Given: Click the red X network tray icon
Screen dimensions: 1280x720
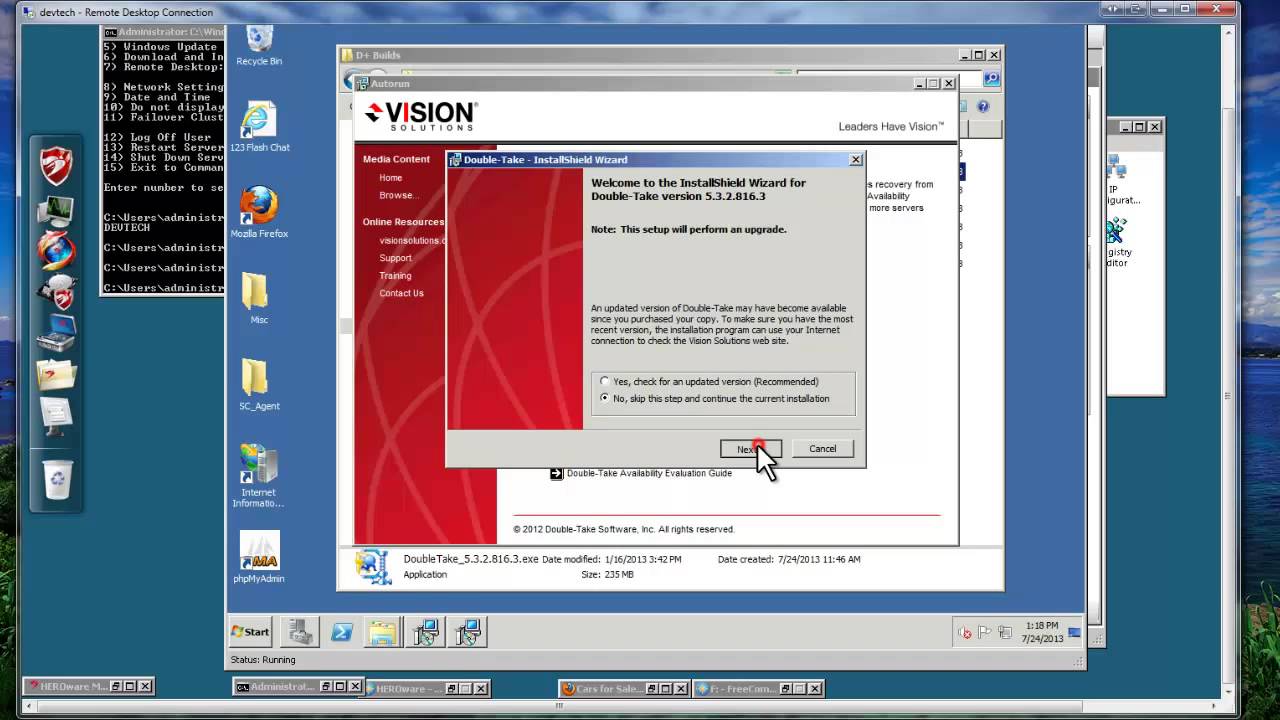Looking at the screenshot, I should [965, 633].
